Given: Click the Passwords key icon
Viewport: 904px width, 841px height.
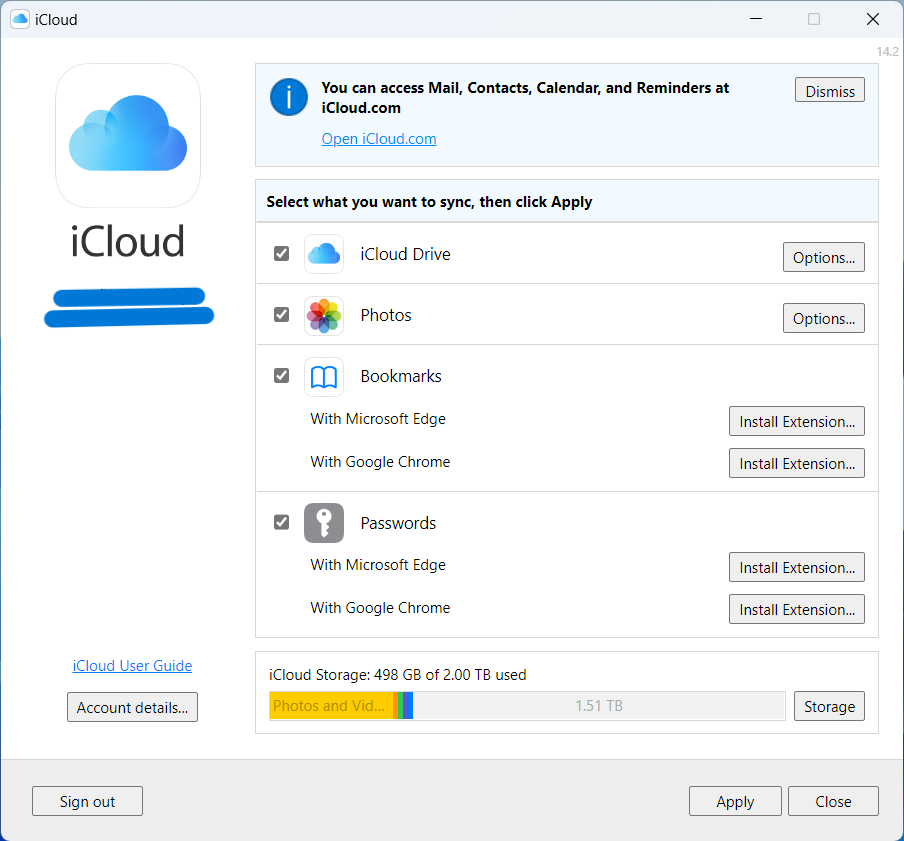Looking at the screenshot, I should coord(324,523).
